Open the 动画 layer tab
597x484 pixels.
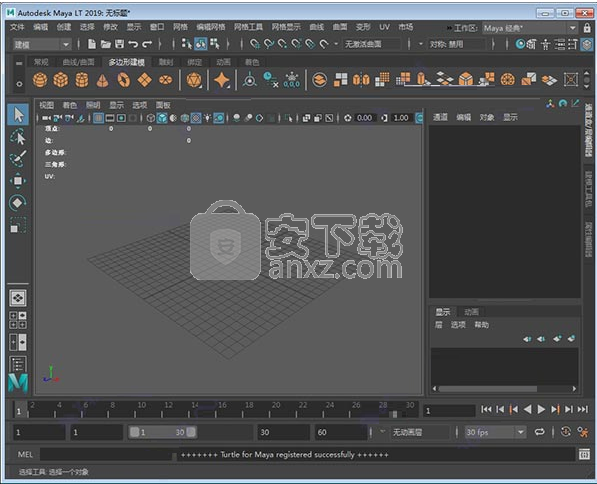(x=471, y=312)
